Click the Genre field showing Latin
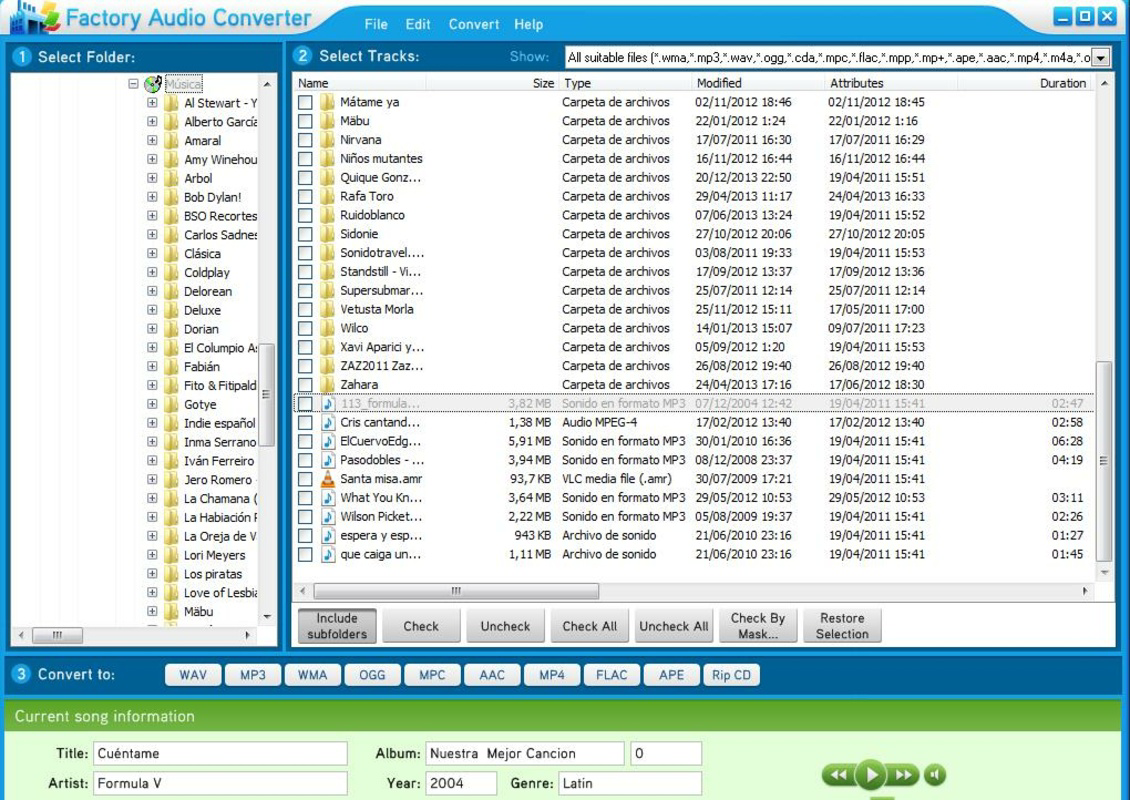The width and height of the screenshot is (1130, 800). tap(630, 783)
